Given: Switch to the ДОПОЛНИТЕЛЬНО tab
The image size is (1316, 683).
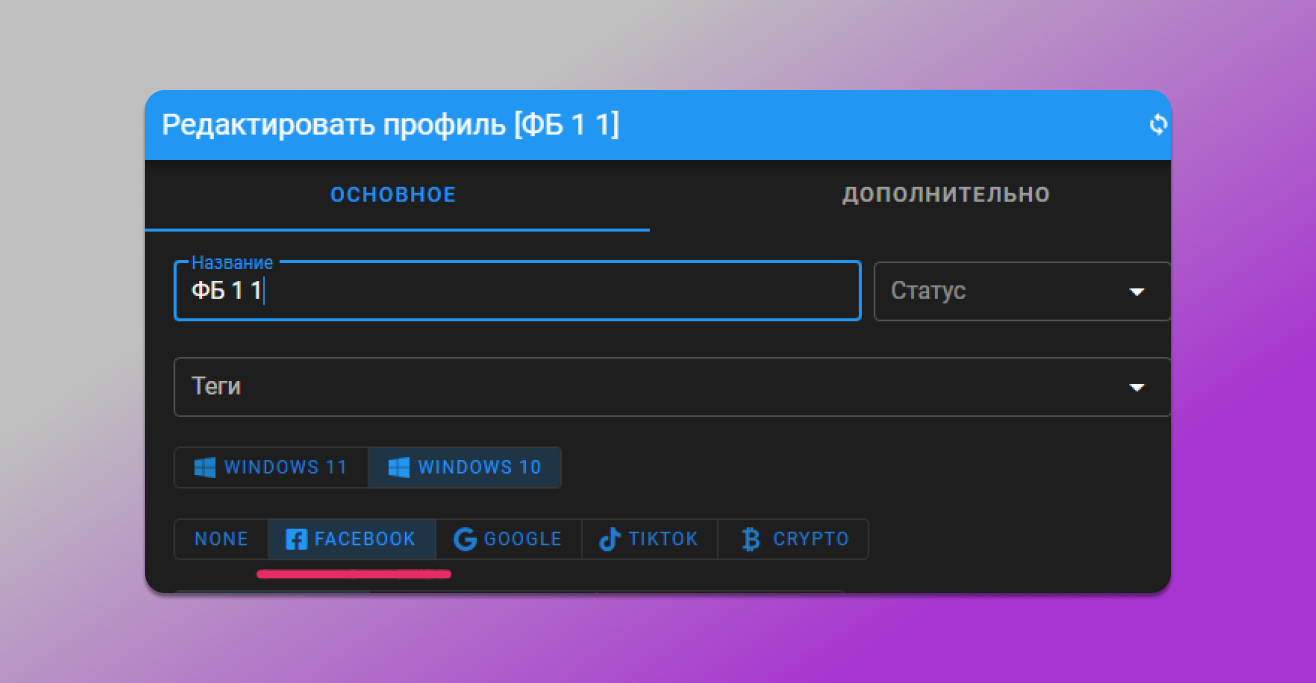Looking at the screenshot, I should [x=946, y=194].
